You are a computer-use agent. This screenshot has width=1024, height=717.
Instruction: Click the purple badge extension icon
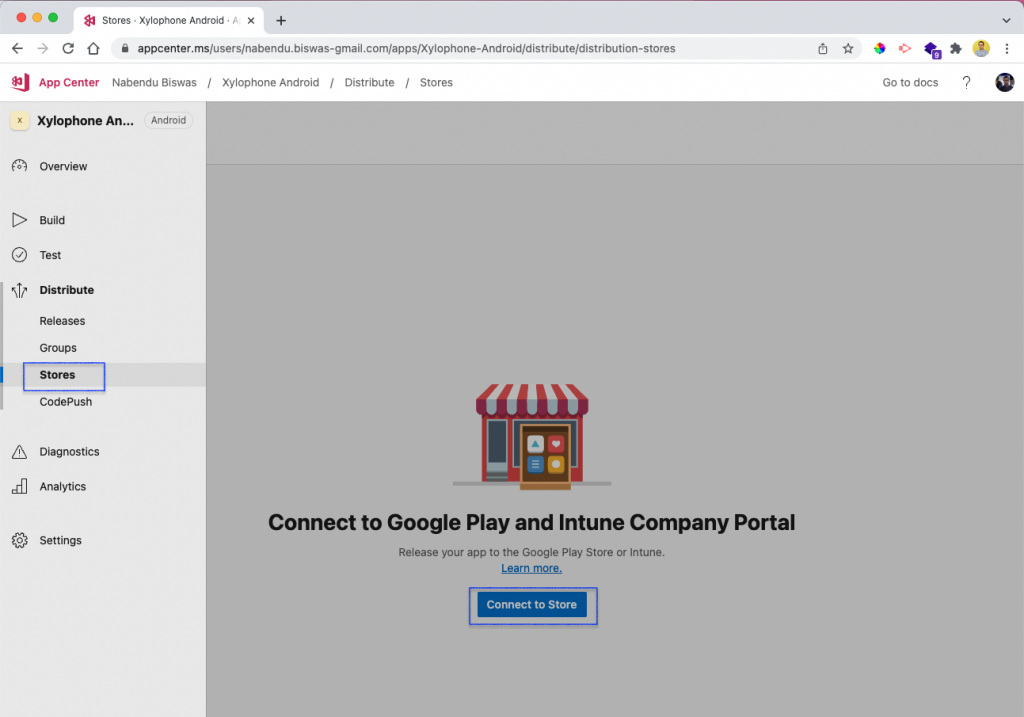coord(932,50)
